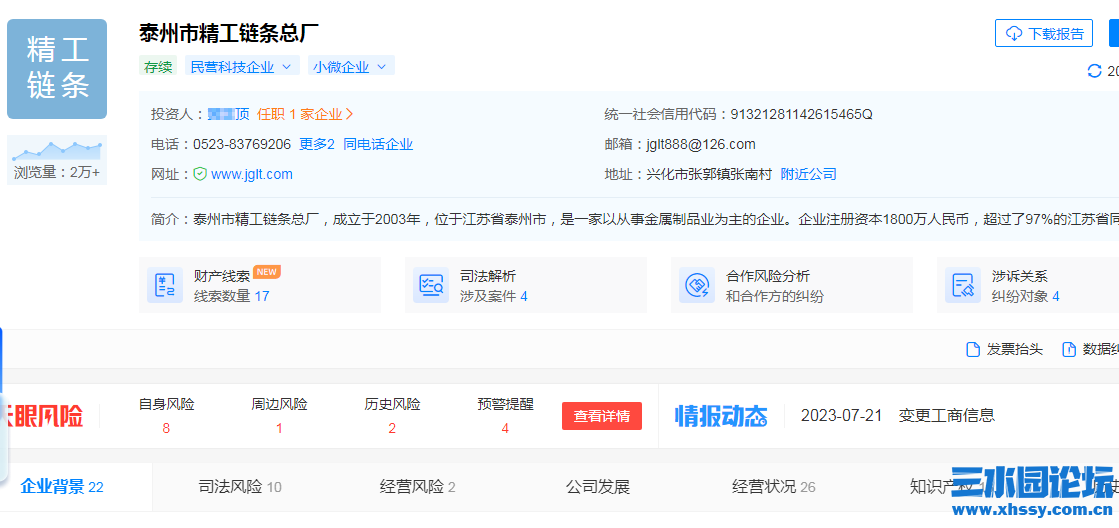Click the email jglt888@126.com

[x=701, y=144]
